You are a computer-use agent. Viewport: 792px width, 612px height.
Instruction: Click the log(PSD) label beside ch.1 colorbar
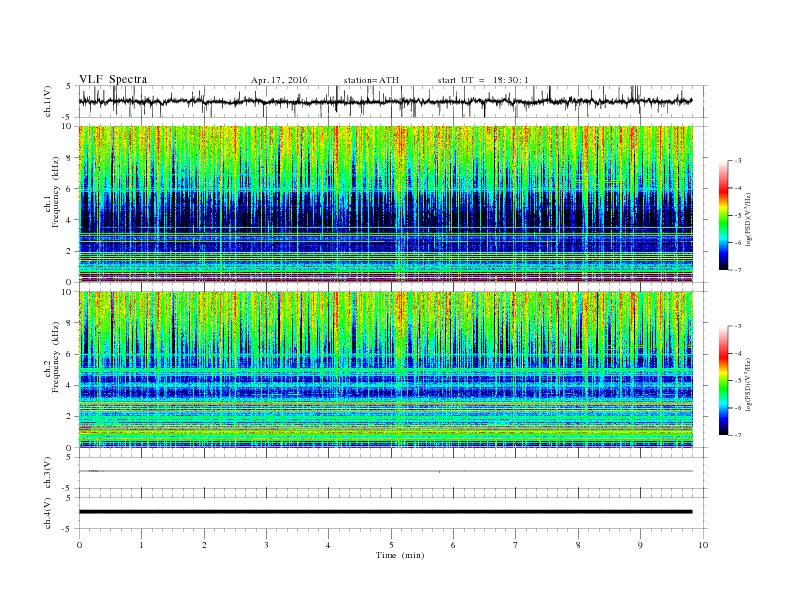749,219
